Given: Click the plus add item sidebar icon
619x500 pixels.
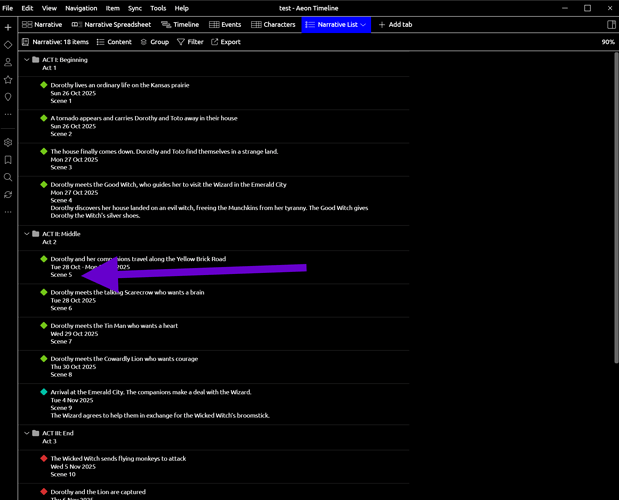Looking at the screenshot, I should click(x=8, y=27).
